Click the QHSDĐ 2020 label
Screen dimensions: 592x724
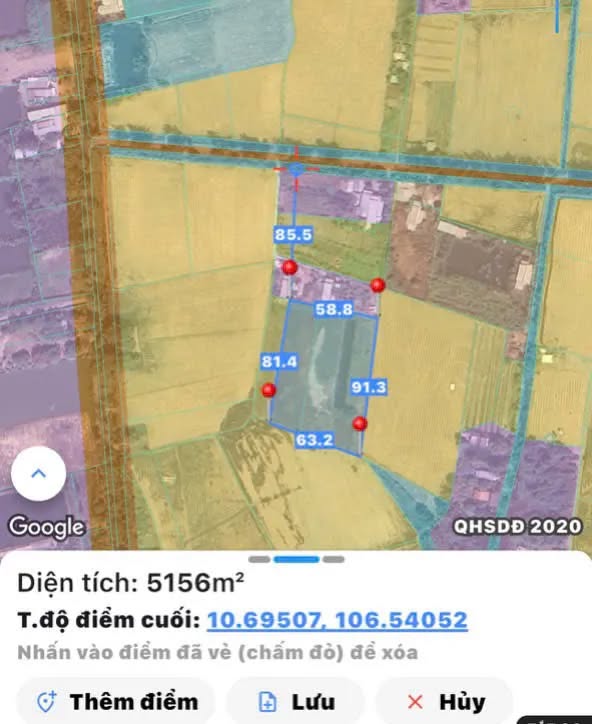pos(517,526)
